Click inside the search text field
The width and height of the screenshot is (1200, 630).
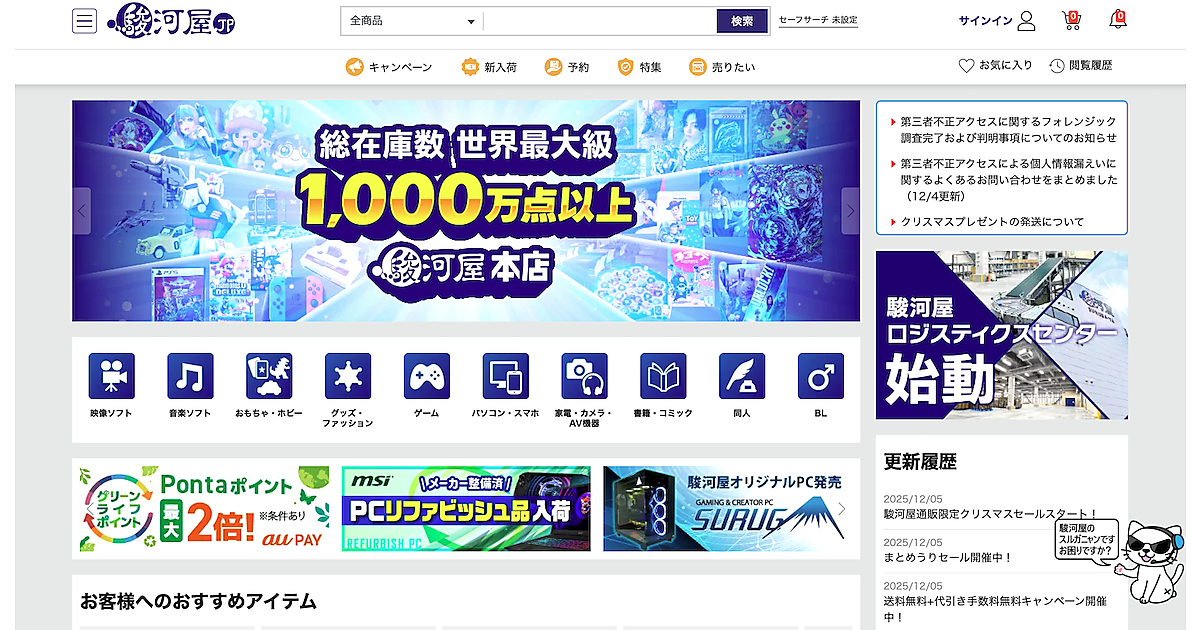tap(599, 21)
